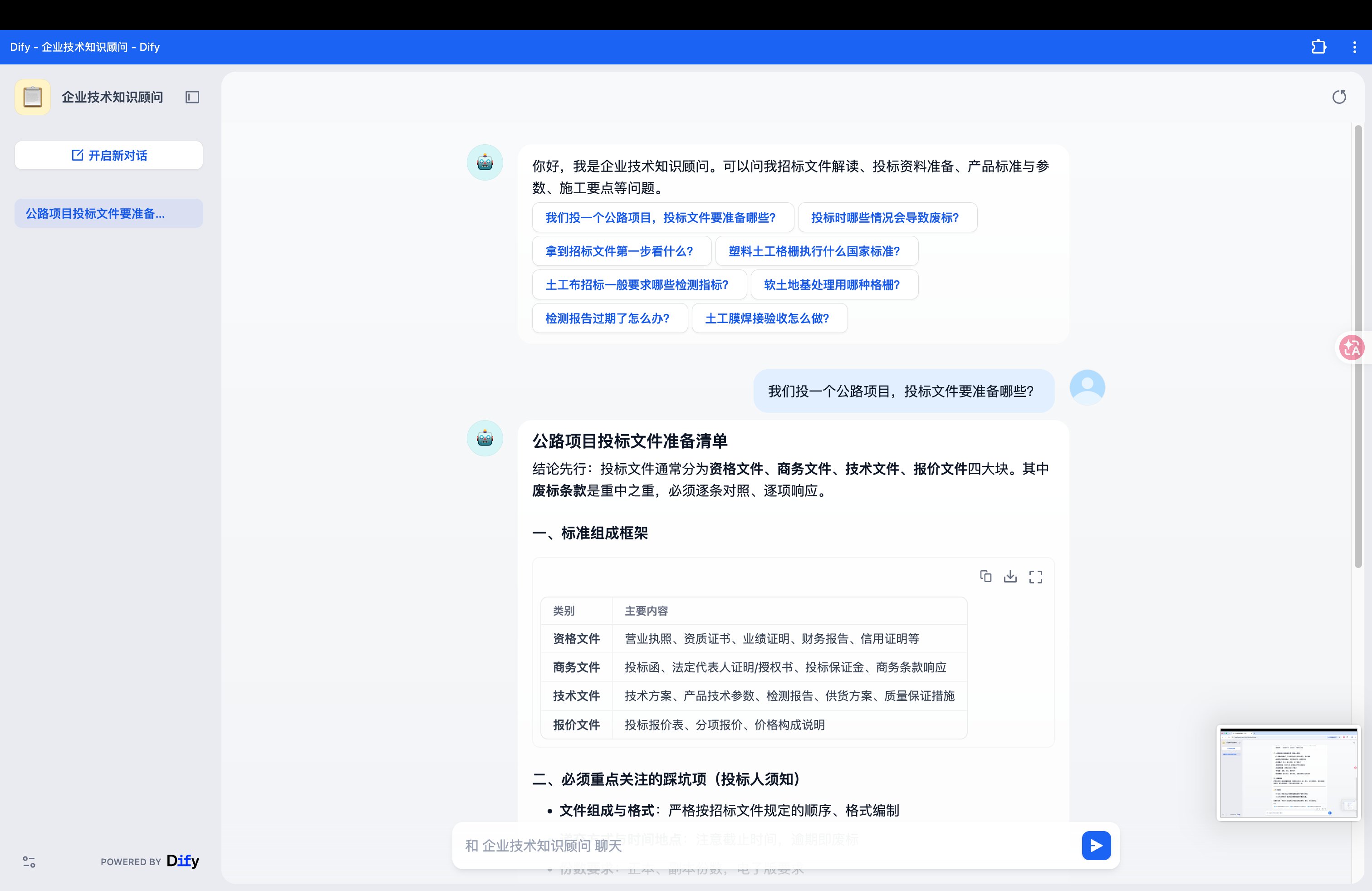Click the 商务文件 table cell
Image resolution: width=1372 pixels, height=891 pixels.
[577, 667]
